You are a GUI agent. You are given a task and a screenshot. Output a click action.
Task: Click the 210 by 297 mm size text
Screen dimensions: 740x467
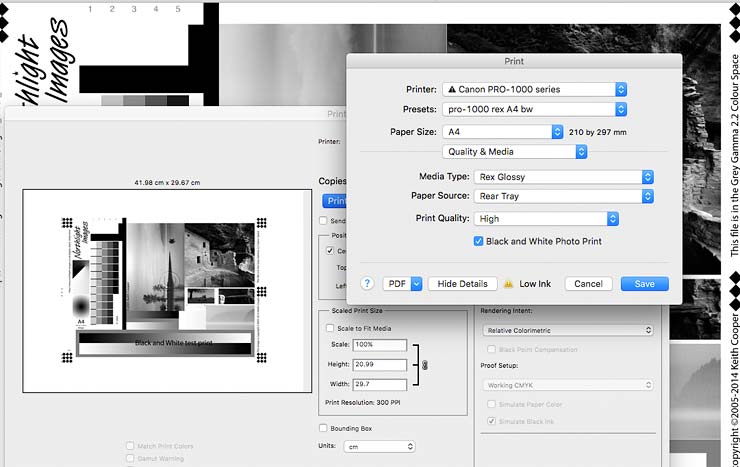pos(597,133)
